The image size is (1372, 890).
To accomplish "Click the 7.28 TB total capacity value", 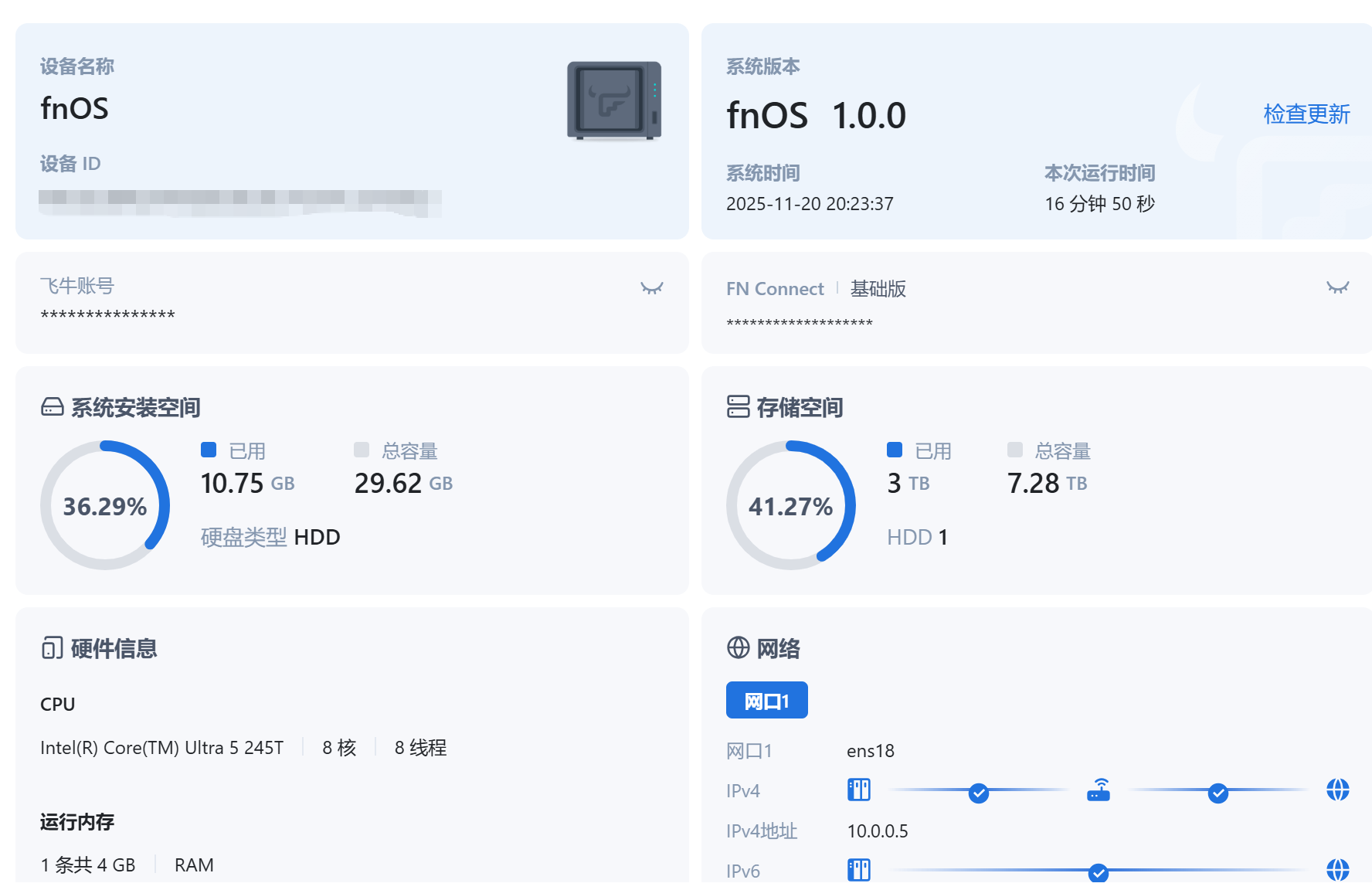I will (x=1048, y=484).
